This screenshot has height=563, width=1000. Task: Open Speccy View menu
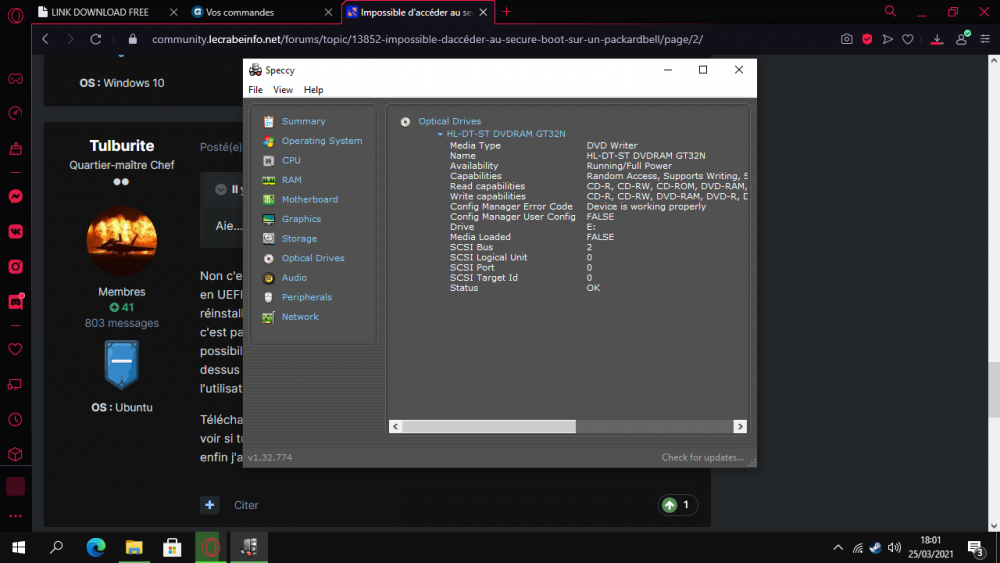point(283,90)
